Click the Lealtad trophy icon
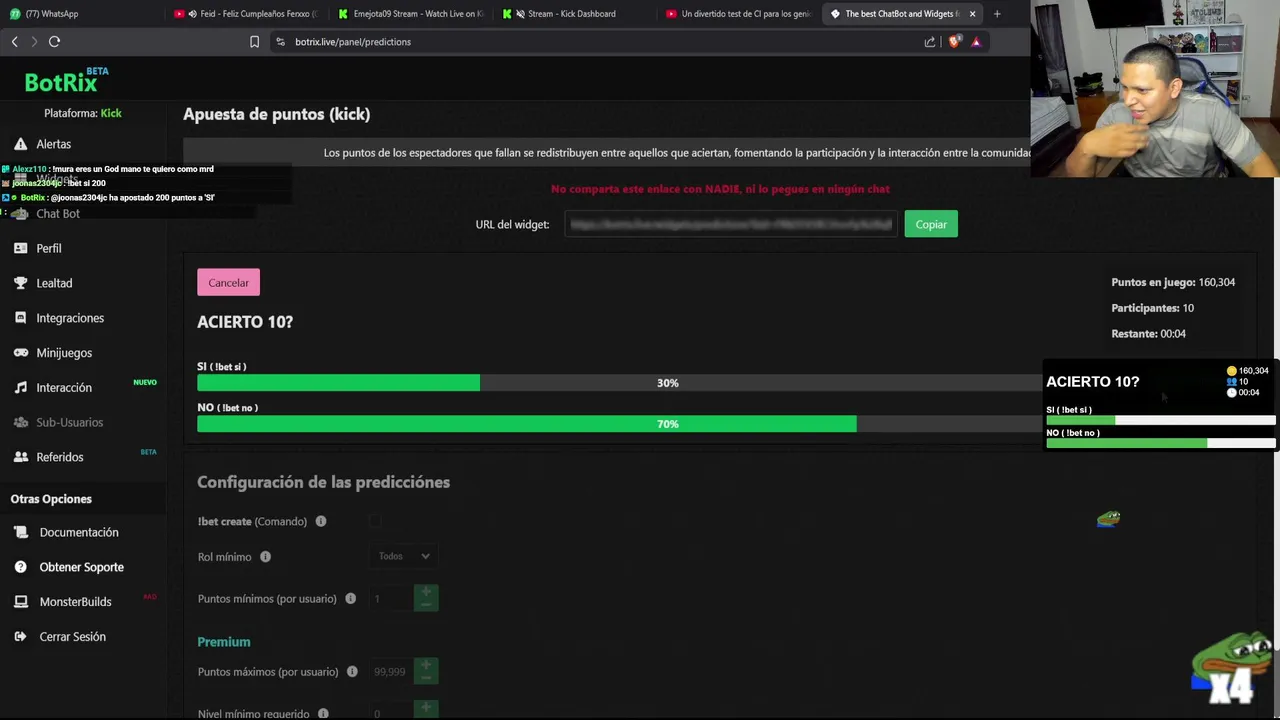 (x=20, y=283)
